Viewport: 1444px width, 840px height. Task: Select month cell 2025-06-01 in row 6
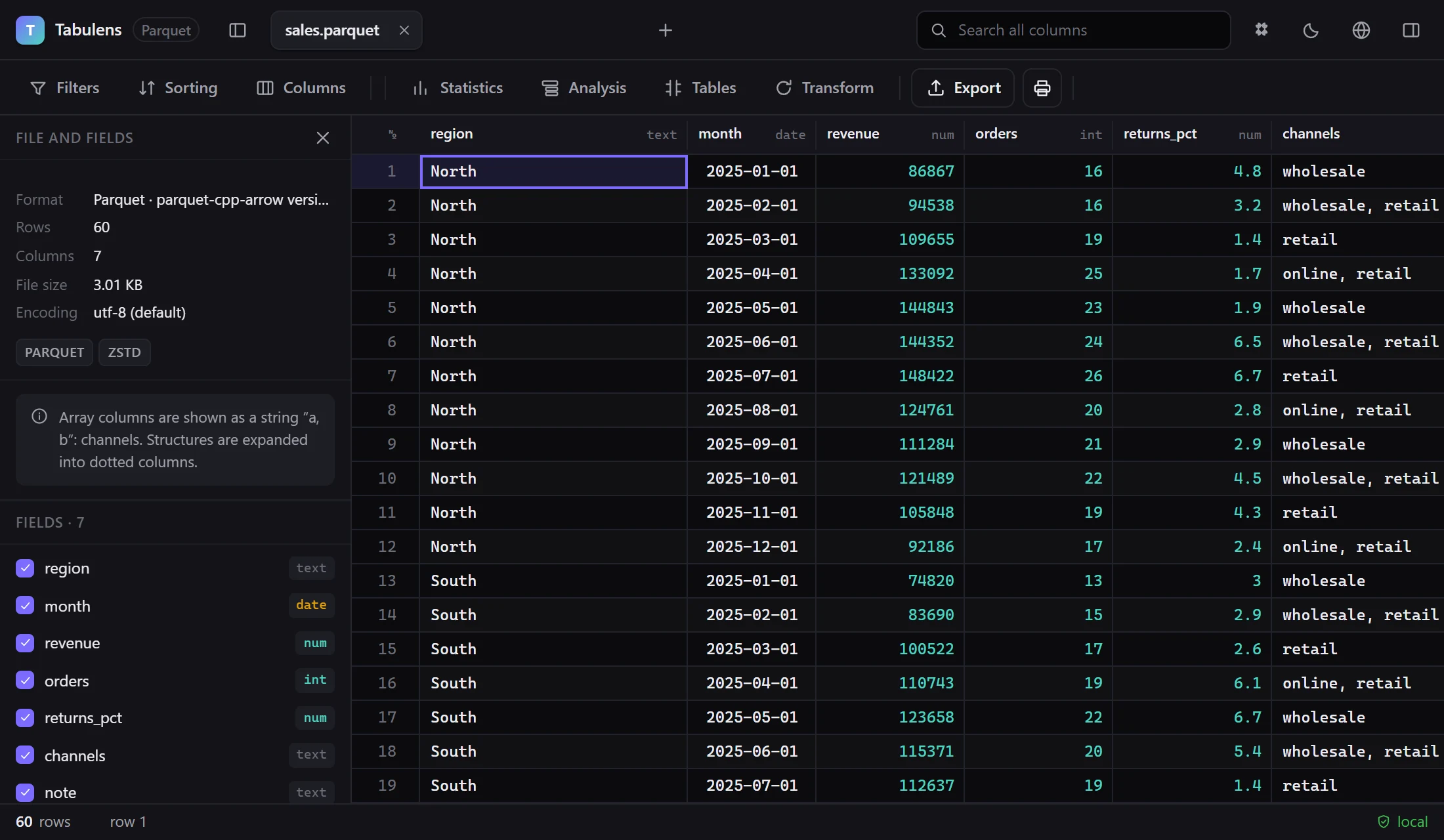coord(752,342)
